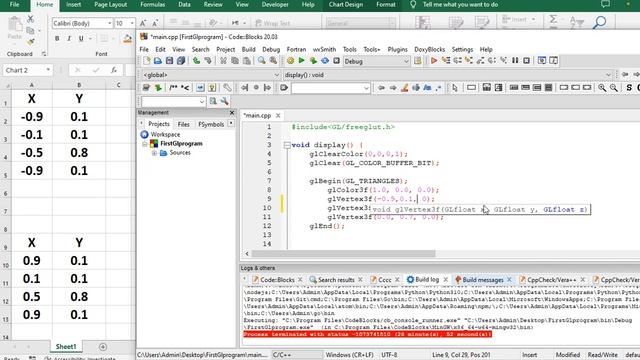Add a new sheet with plus button
The height and width of the screenshot is (360, 640).
(x=103, y=347)
